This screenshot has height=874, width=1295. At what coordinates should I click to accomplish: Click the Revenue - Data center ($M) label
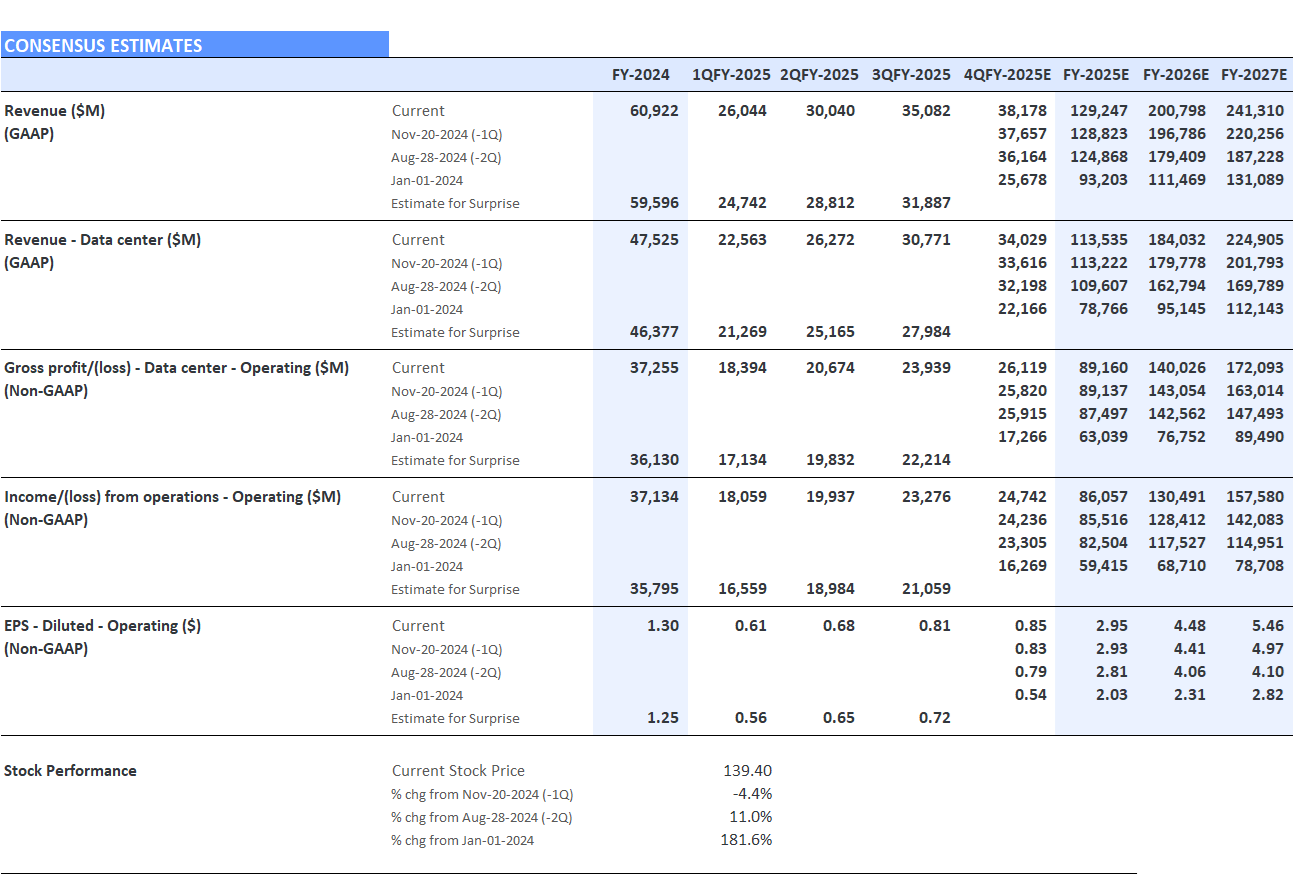point(103,240)
